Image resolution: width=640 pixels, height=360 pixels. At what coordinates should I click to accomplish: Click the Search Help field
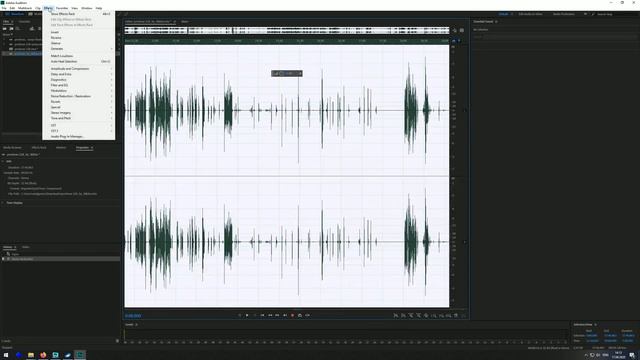coord(614,14)
